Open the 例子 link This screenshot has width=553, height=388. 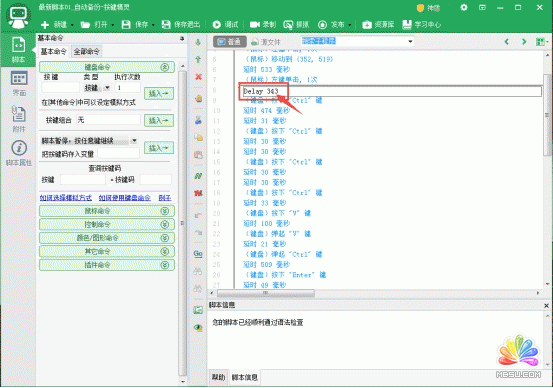pyautogui.click(x=165, y=198)
